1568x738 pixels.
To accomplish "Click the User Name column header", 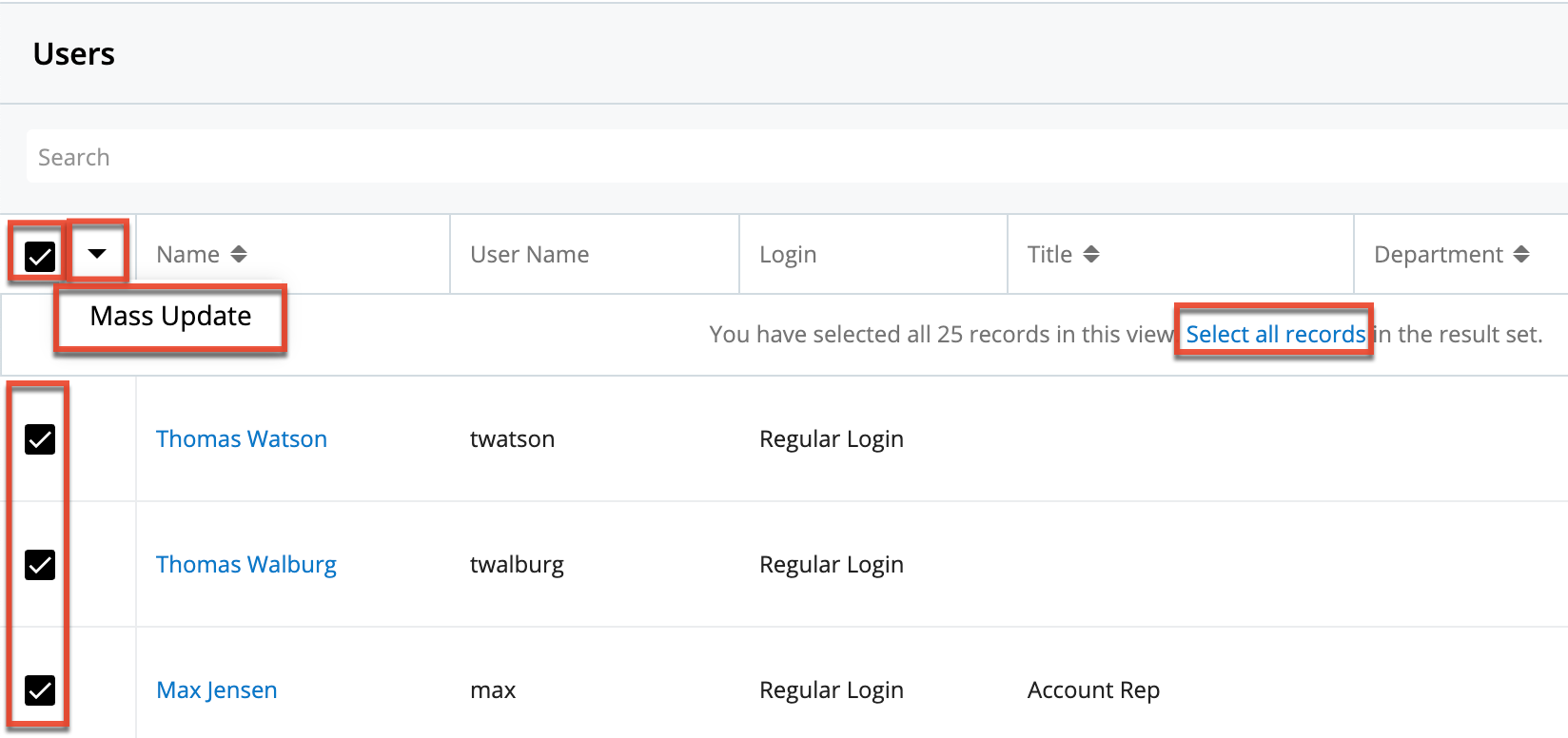I will pos(530,255).
